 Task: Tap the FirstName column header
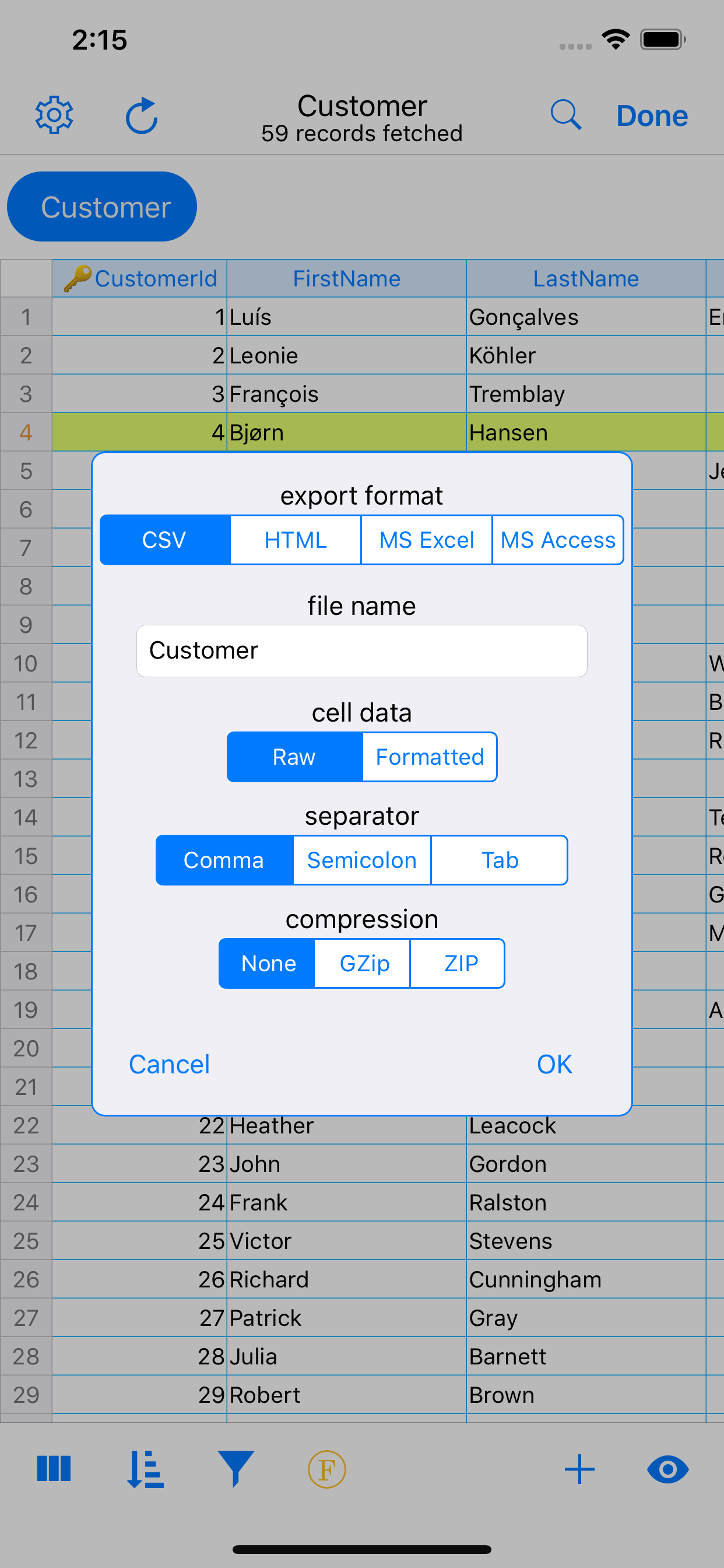coord(347,278)
